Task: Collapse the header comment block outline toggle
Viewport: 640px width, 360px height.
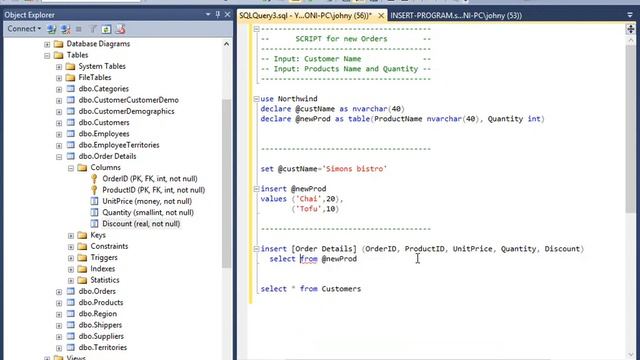Action: pos(256,29)
